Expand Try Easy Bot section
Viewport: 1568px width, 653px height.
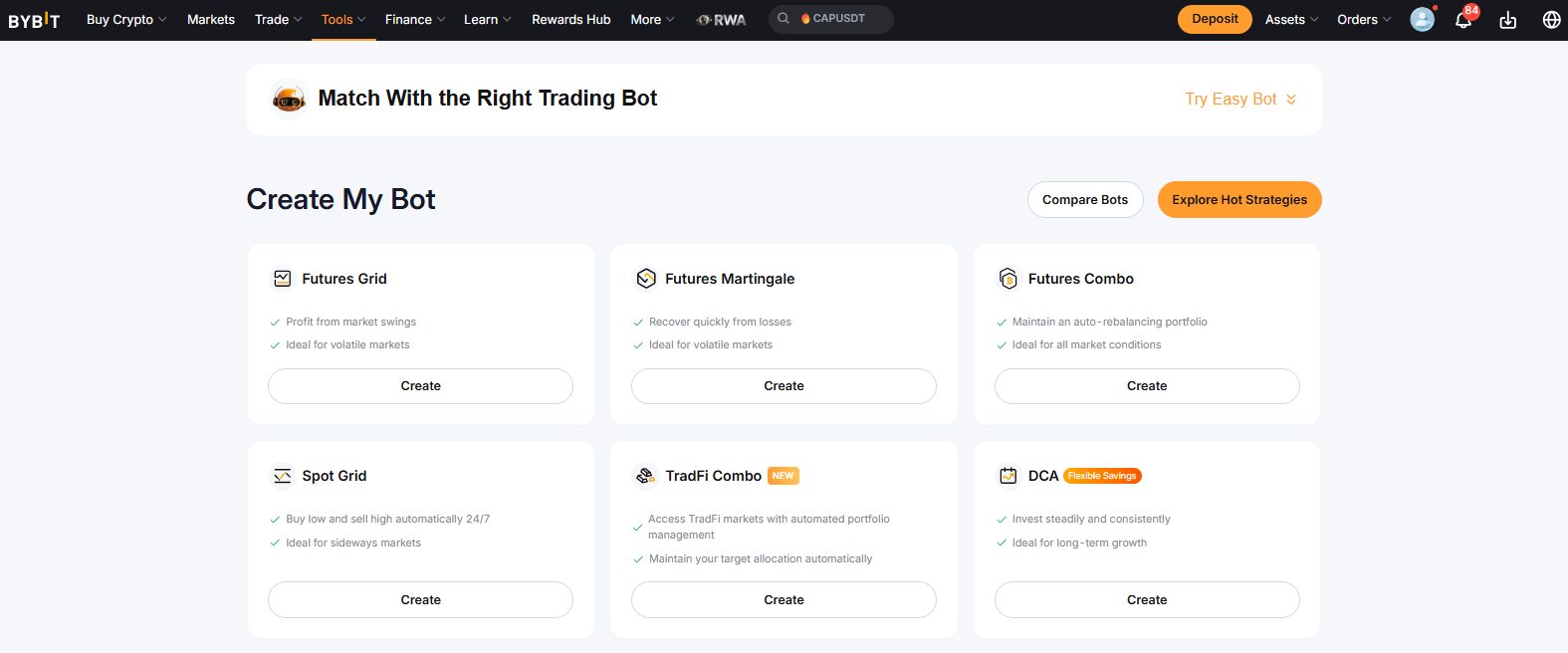[1240, 99]
